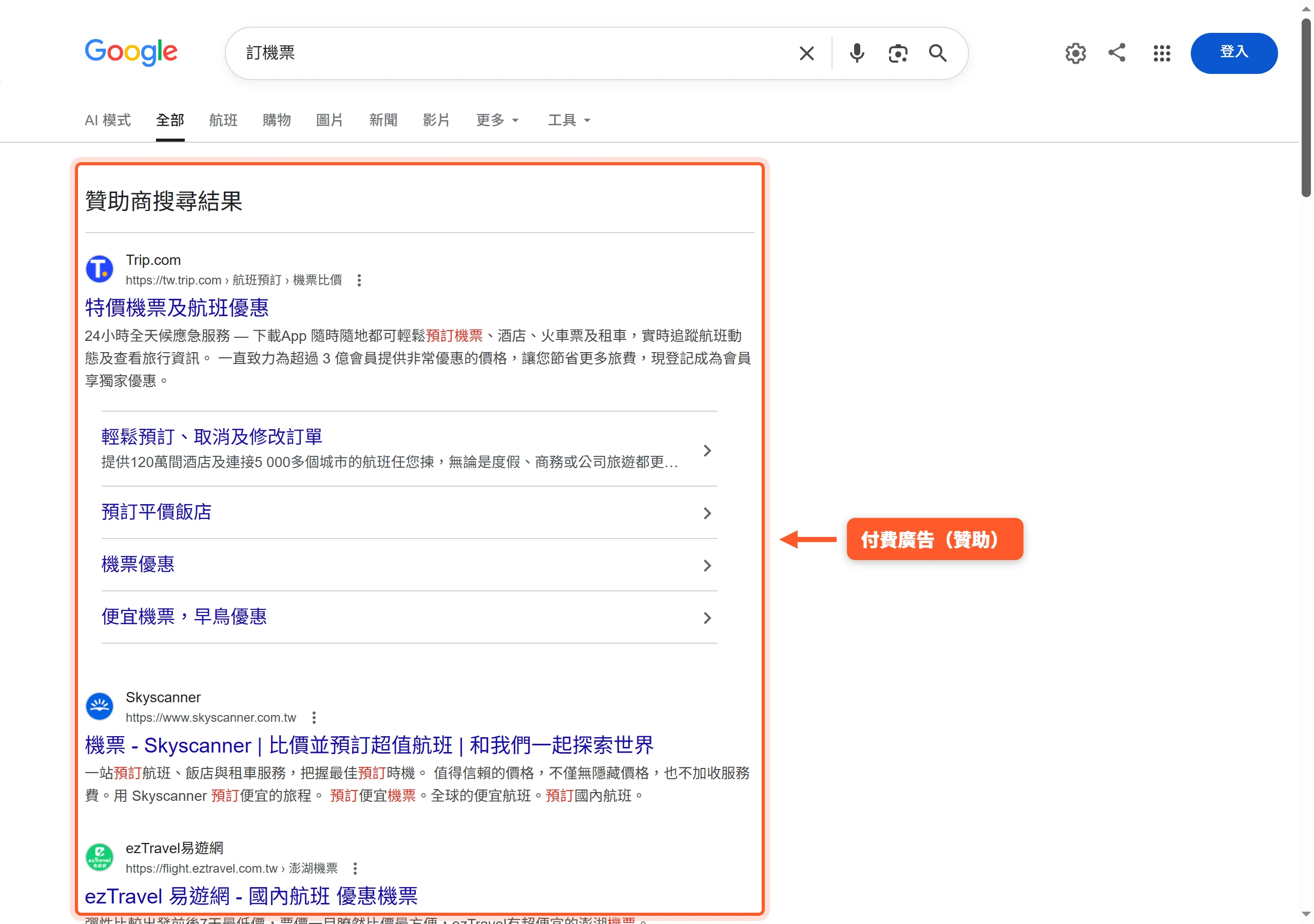
Task: Open 特價機票及航班優惠 result link
Action: (x=177, y=307)
